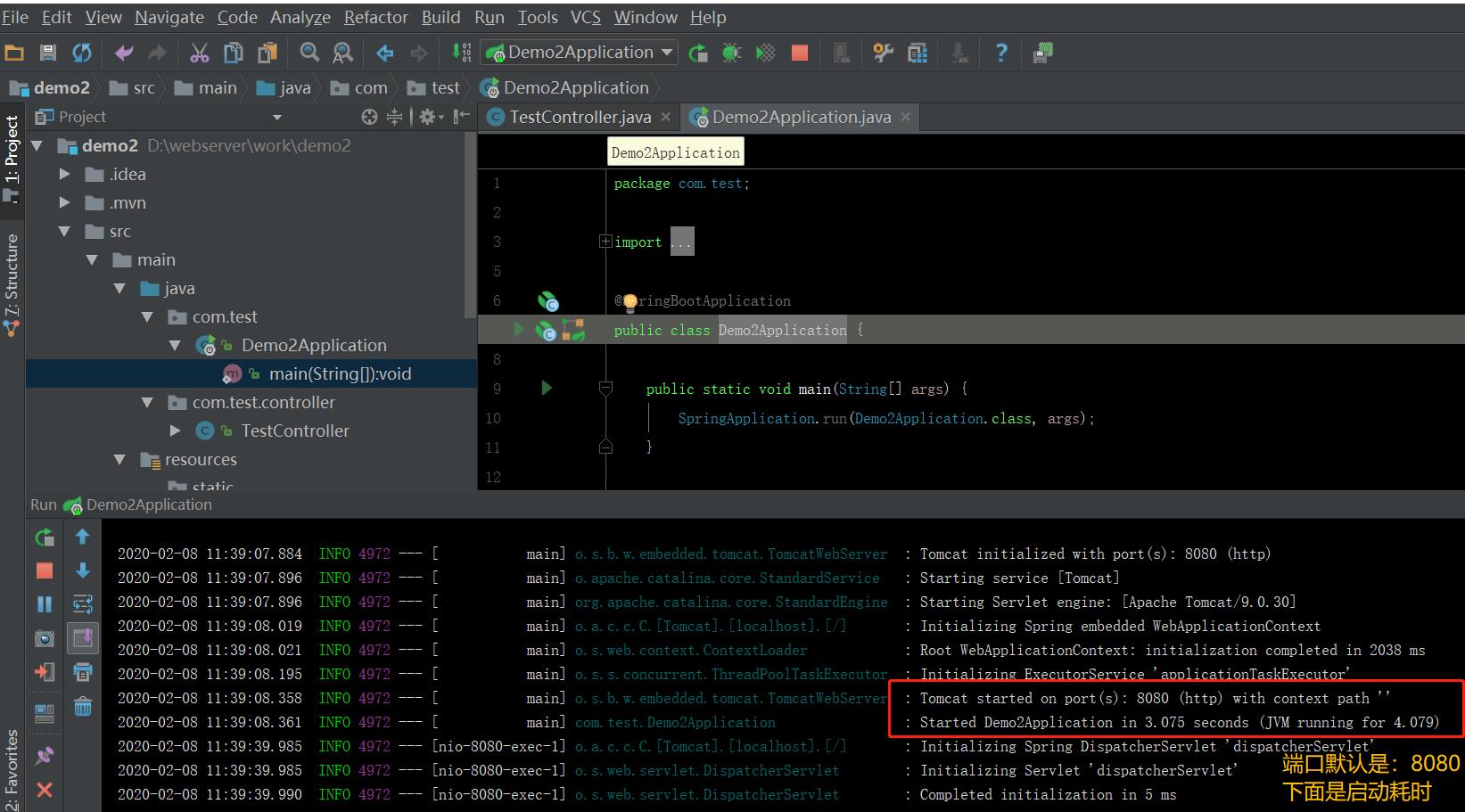Image resolution: width=1465 pixels, height=812 pixels.
Task: Click the green run gutter arrow beside main method
Action: pos(547,388)
